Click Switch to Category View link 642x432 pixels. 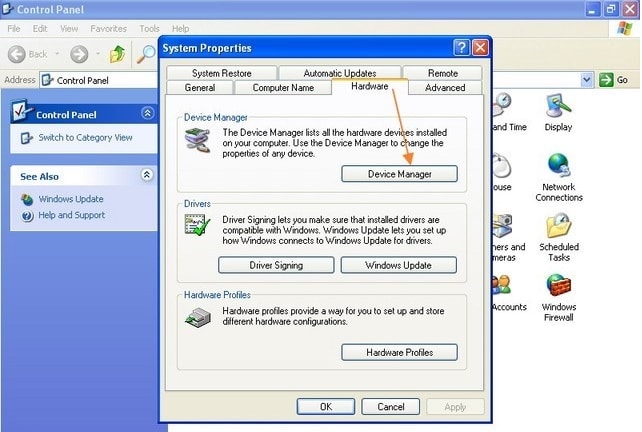pyautogui.click(x=85, y=138)
